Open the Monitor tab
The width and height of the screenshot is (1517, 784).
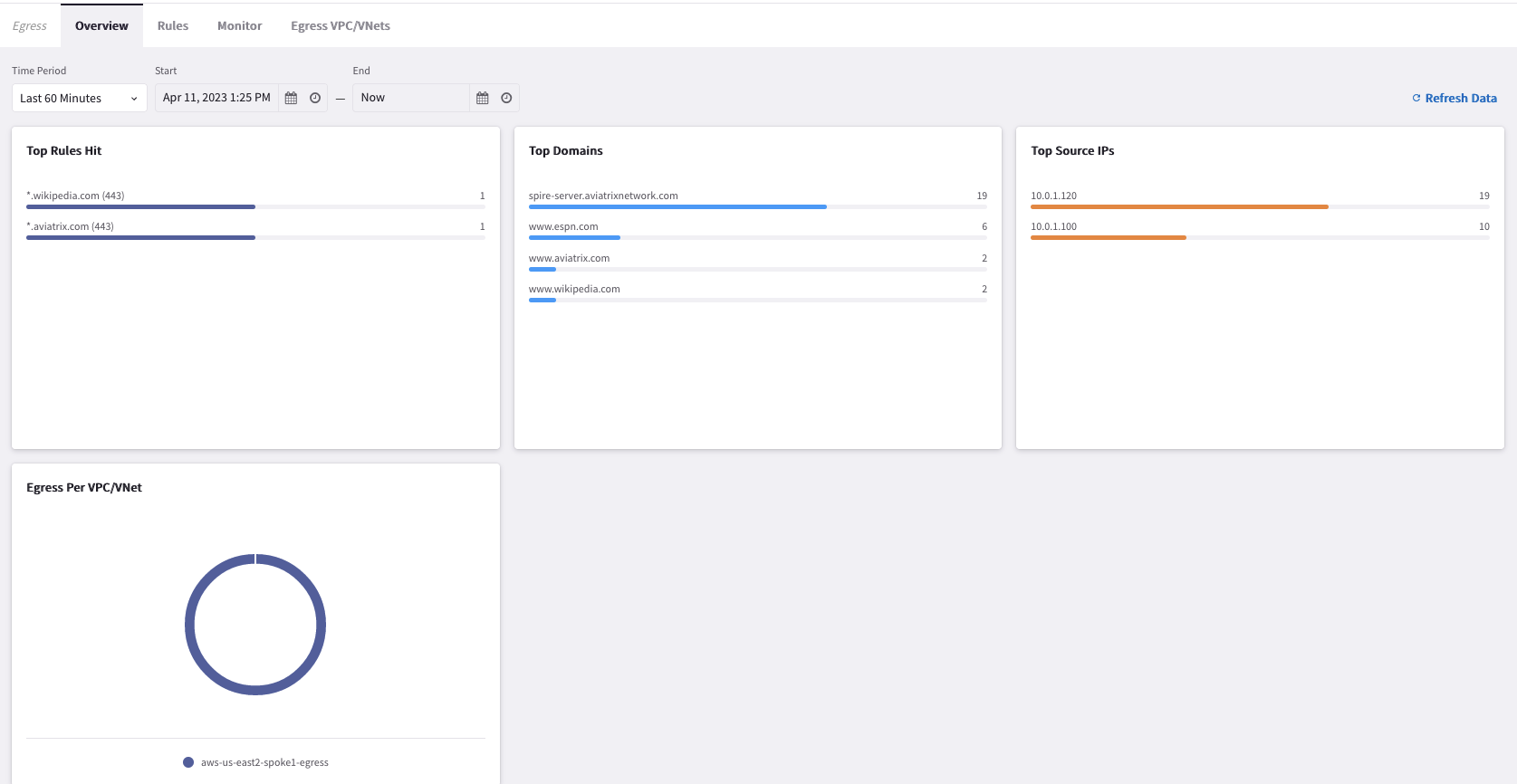pyautogui.click(x=239, y=25)
